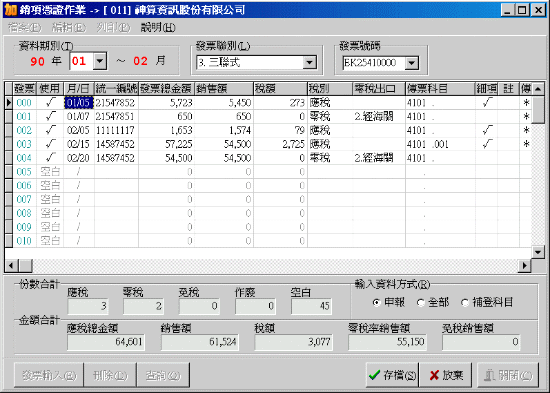Click the 關閉 close button at bottom
The image size is (550, 393).
tap(508, 375)
